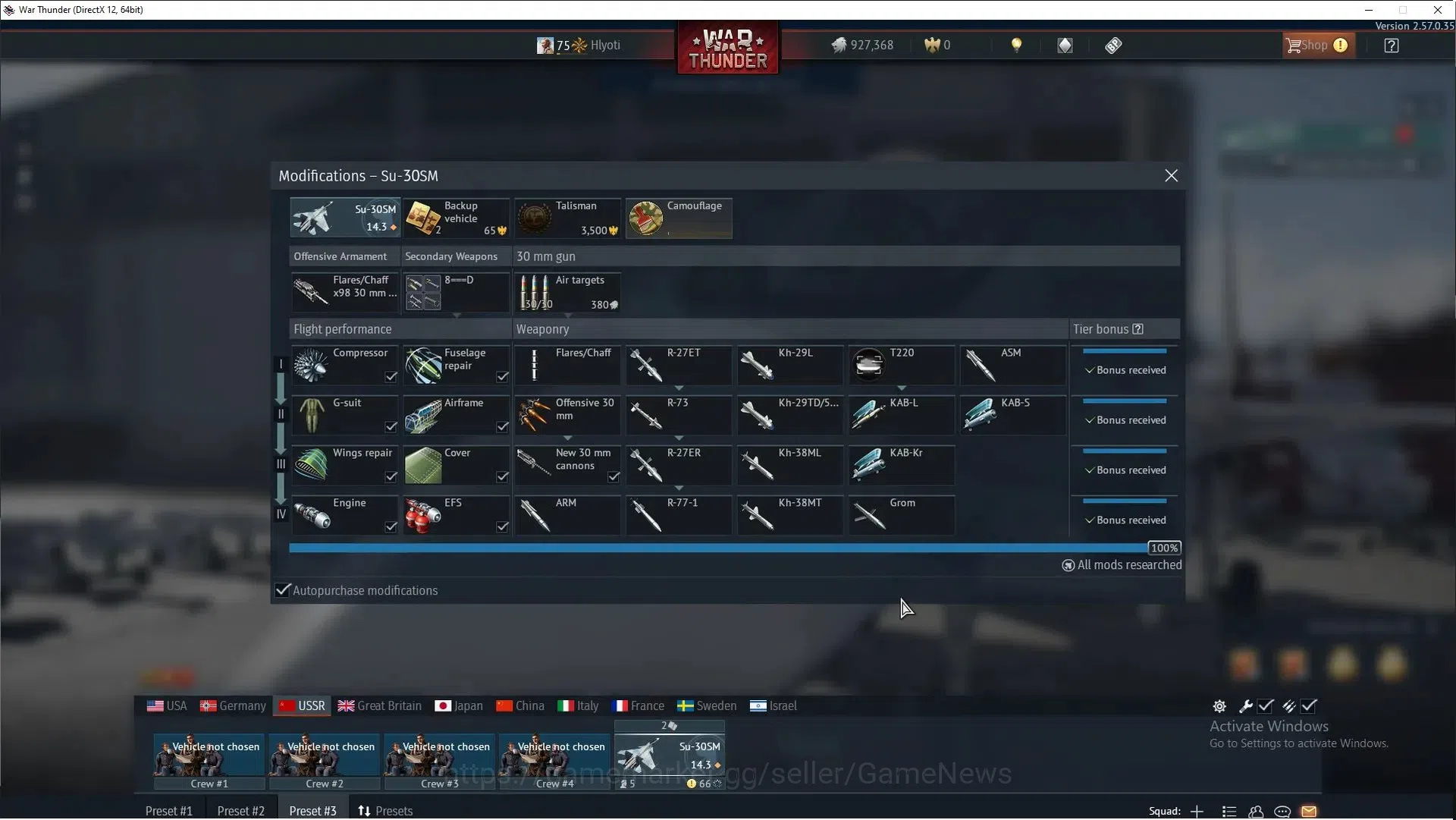Click the Cover modification tile

click(x=456, y=465)
